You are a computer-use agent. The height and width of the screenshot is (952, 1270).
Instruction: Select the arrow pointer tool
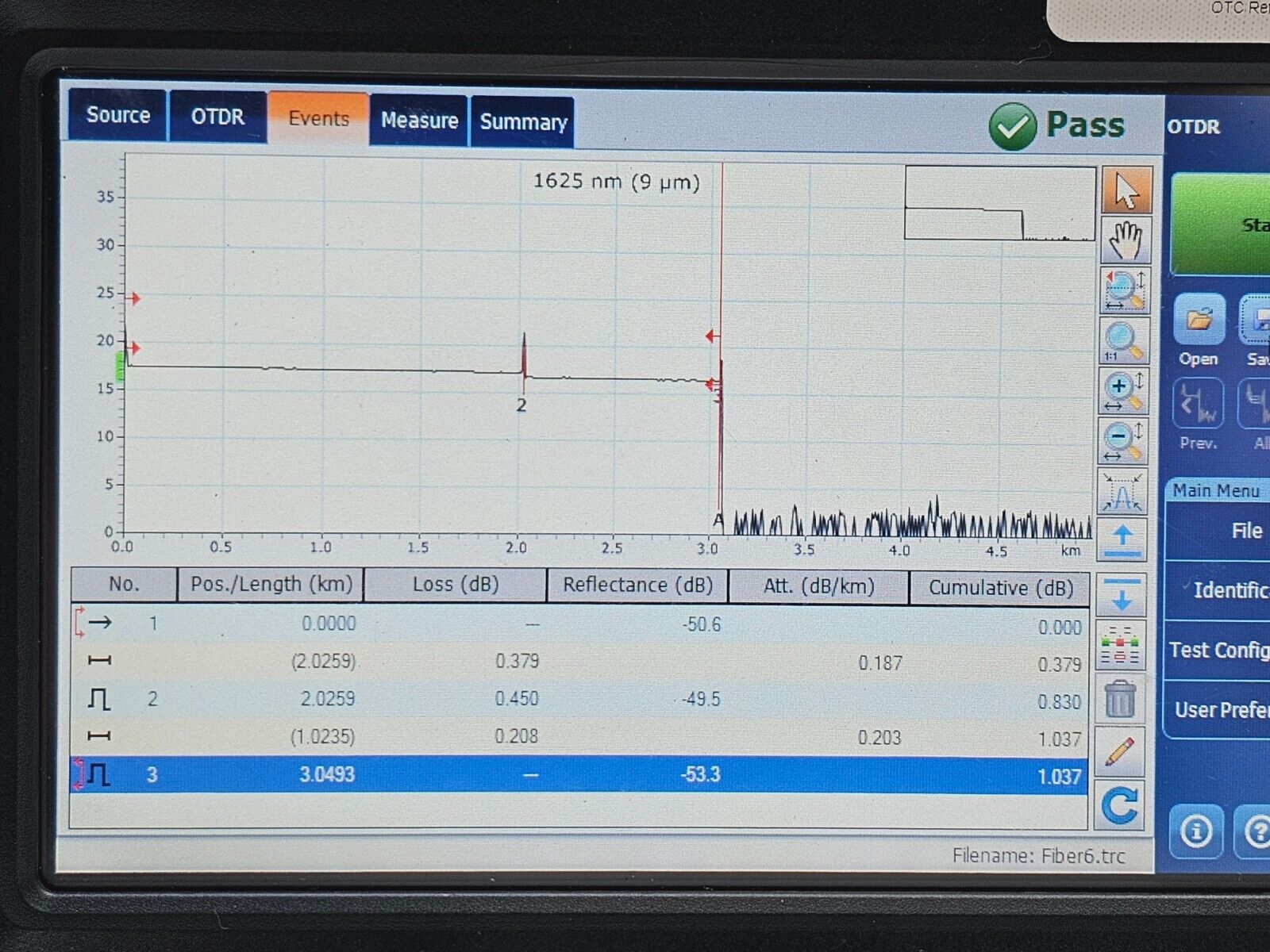1126,190
